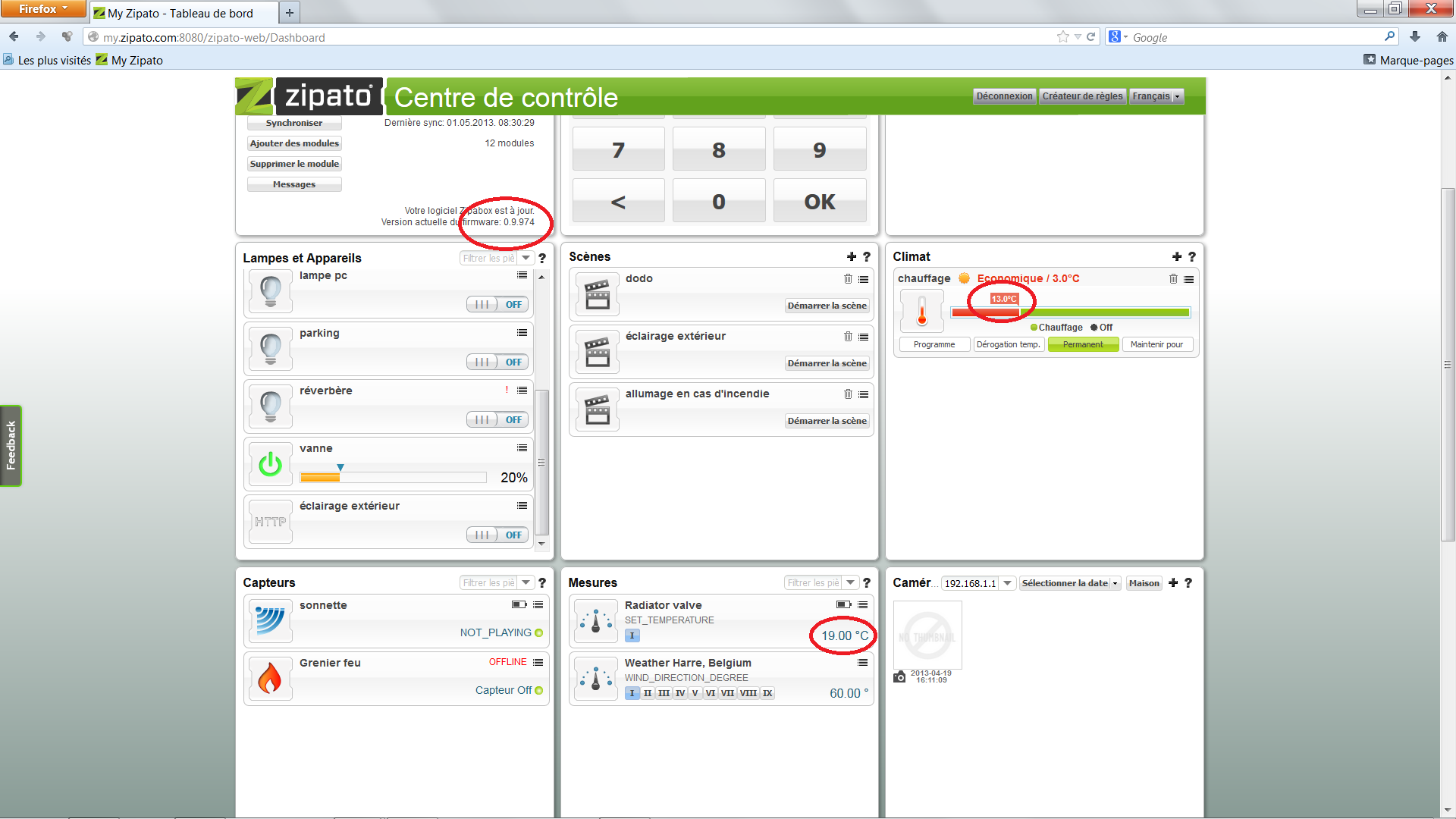This screenshot has width=1456, height=819.
Task: Expand the camera IP address dropdown
Action: [1007, 583]
